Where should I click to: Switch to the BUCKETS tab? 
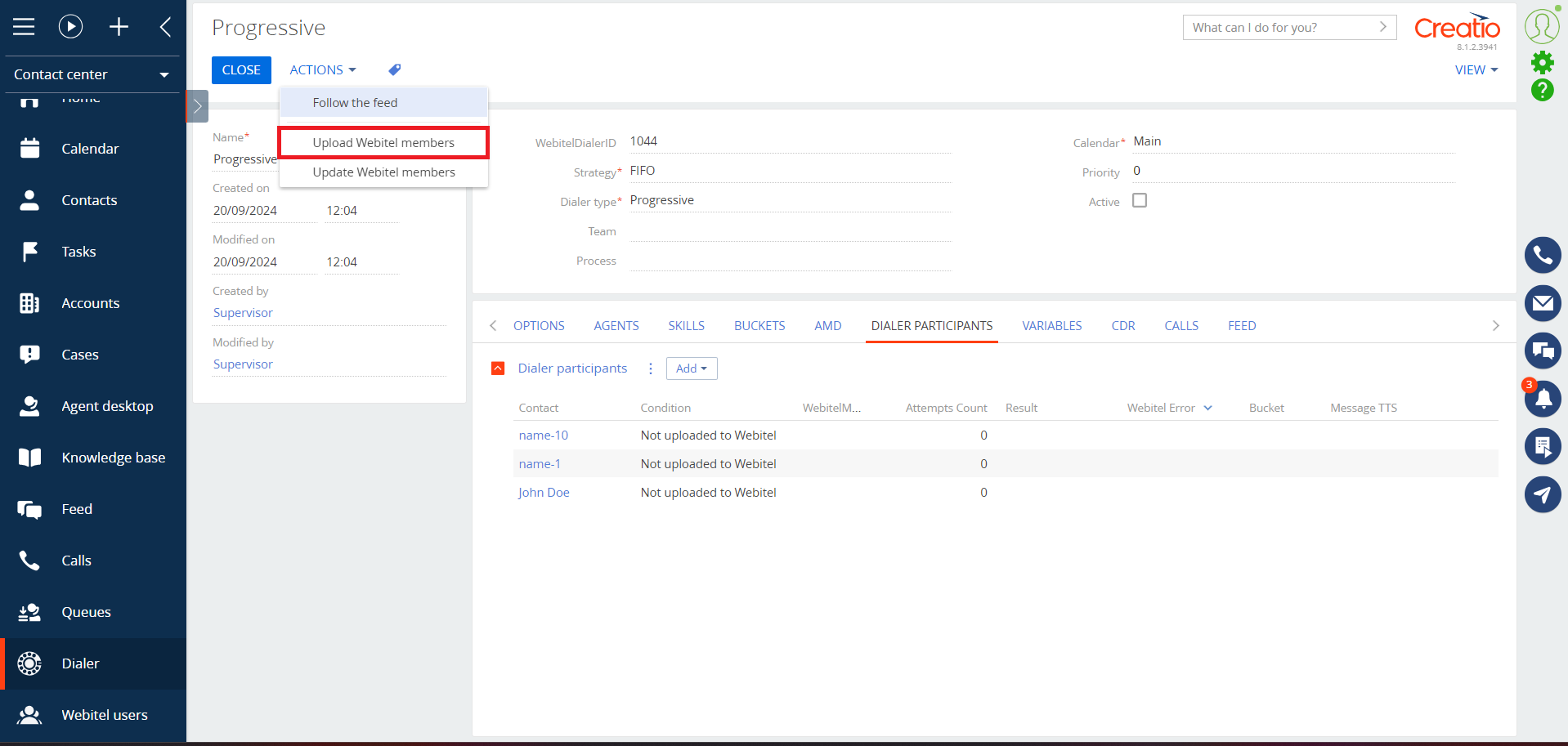click(759, 326)
